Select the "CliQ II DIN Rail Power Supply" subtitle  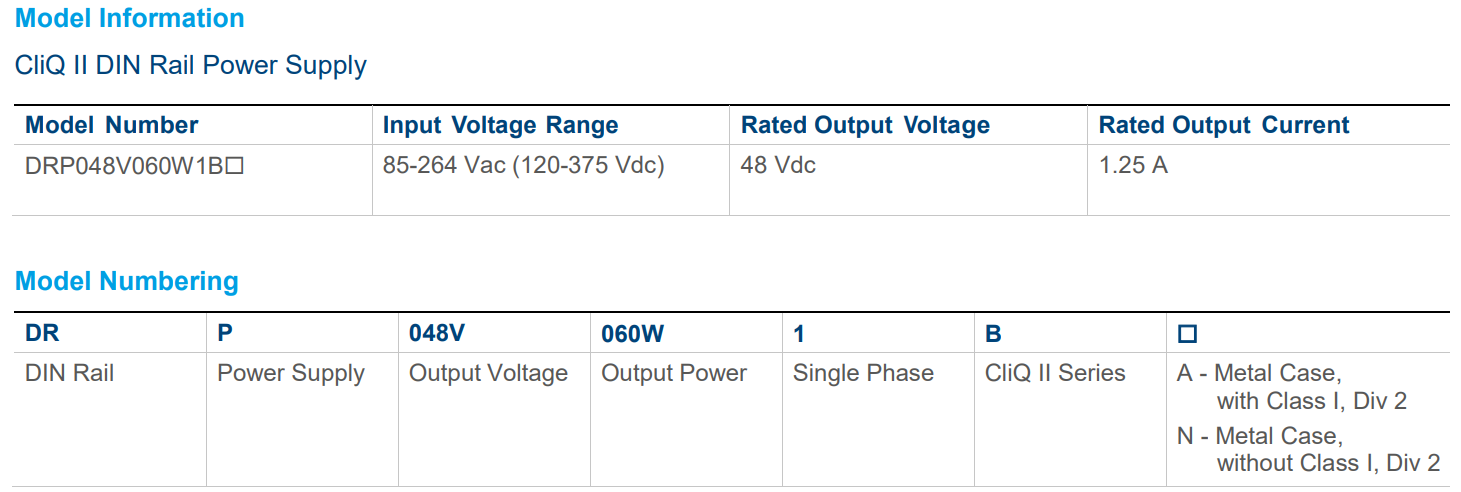[x=191, y=66]
